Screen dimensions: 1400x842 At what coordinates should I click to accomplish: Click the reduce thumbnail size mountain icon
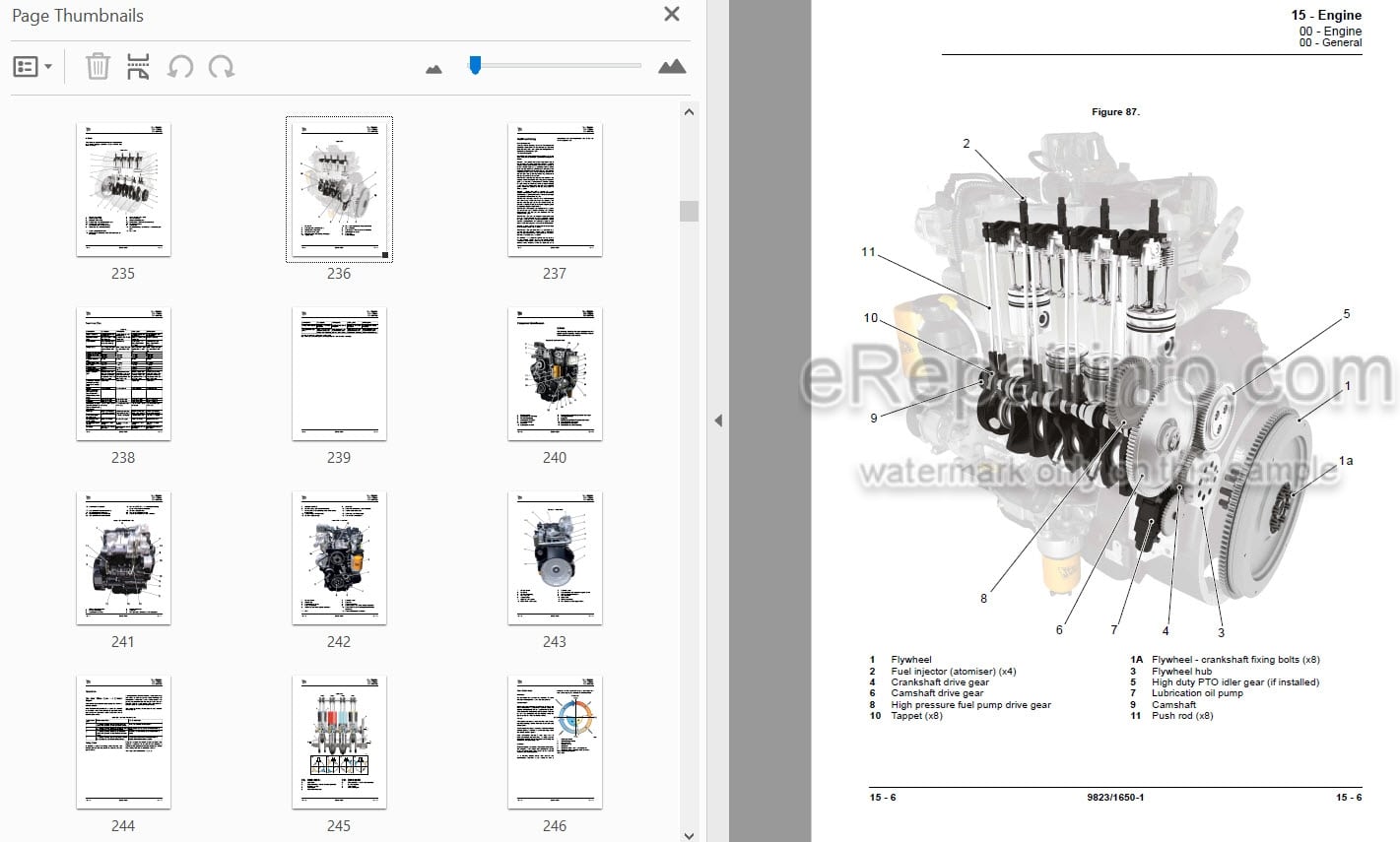433,69
